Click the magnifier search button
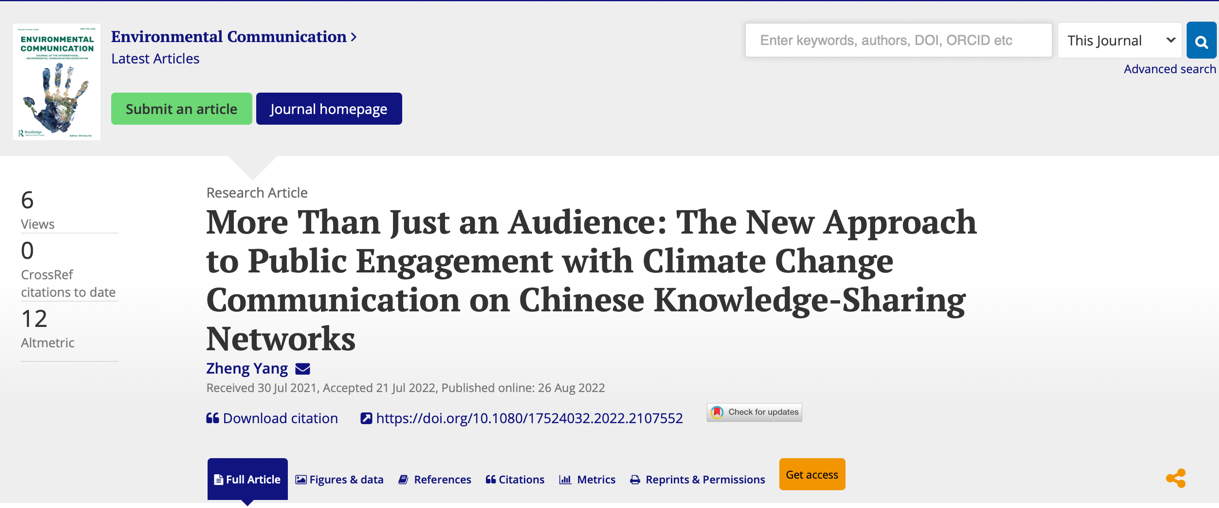Viewport: 1219px width, 508px height. [x=1201, y=41]
